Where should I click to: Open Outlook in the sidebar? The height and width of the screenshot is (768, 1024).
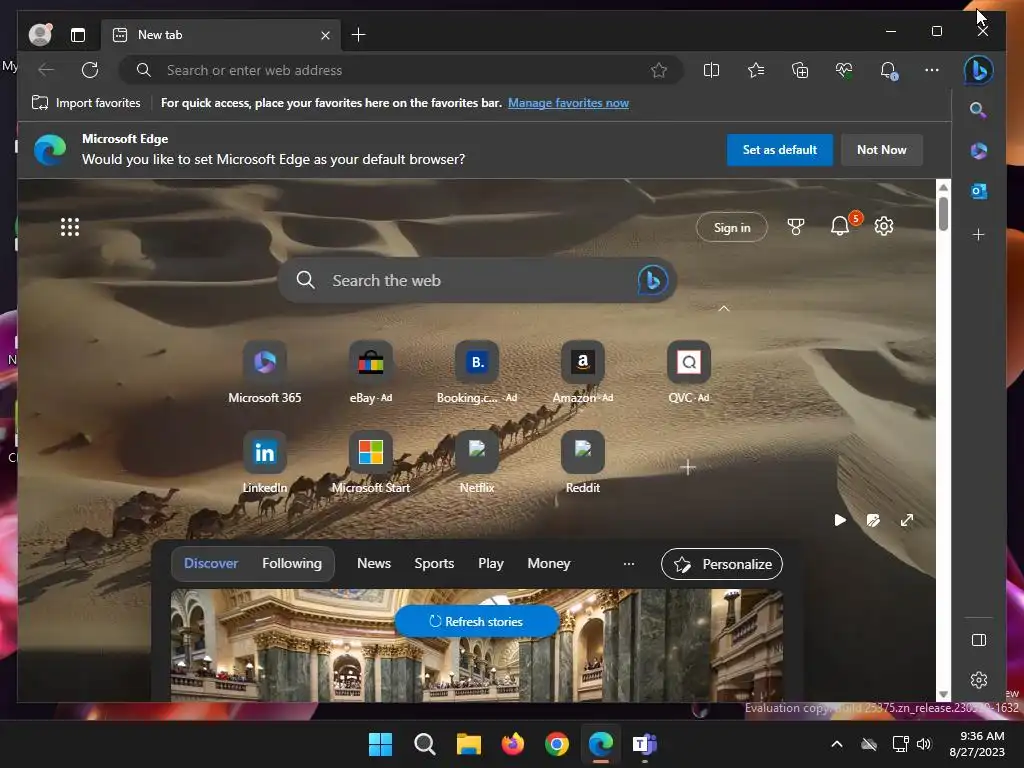(978, 191)
